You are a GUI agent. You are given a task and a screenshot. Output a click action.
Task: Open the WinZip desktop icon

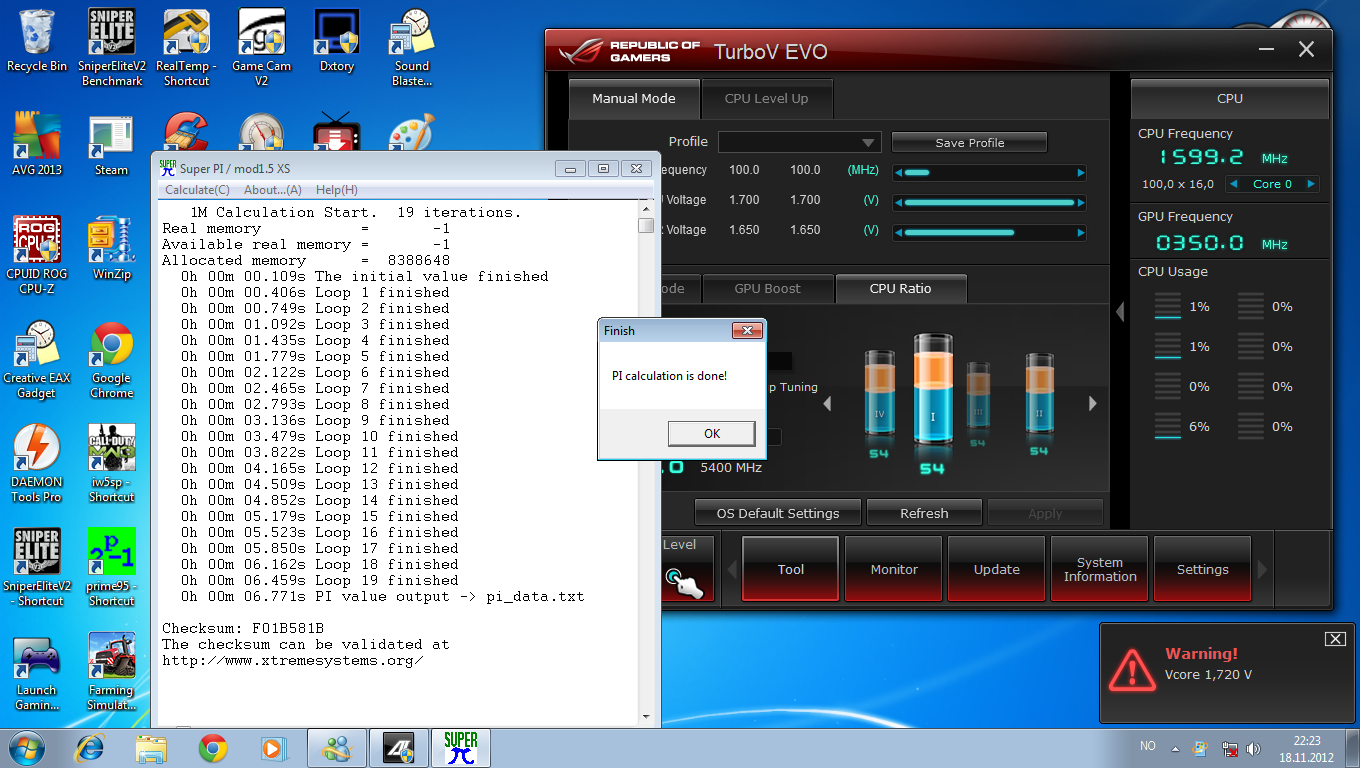point(111,249)
